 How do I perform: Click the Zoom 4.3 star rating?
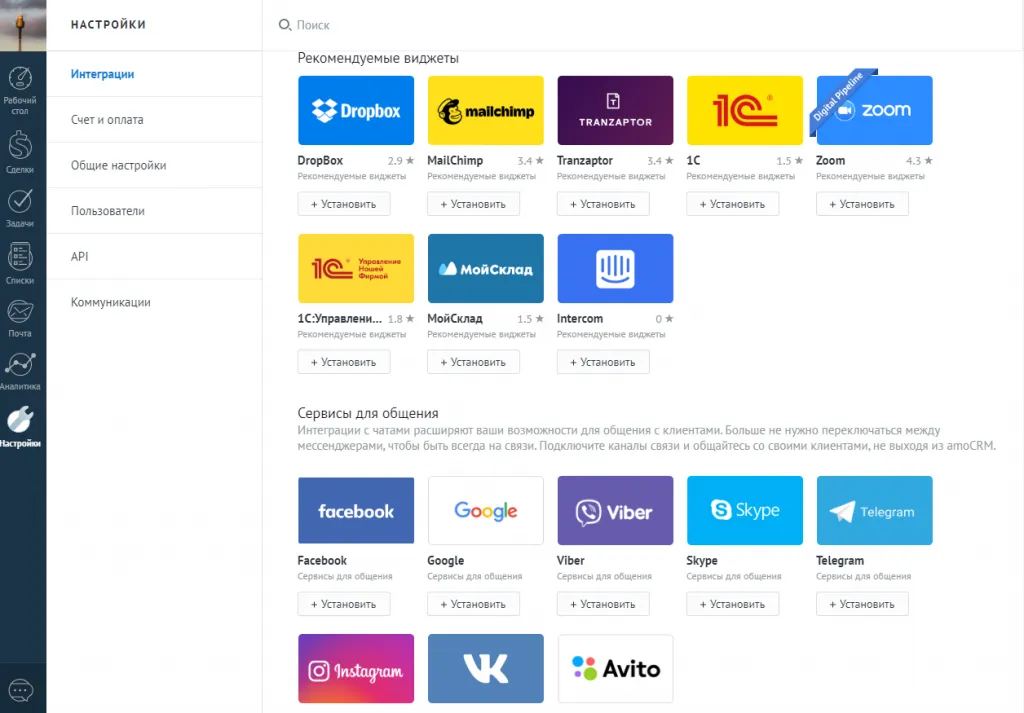(919, 161)
